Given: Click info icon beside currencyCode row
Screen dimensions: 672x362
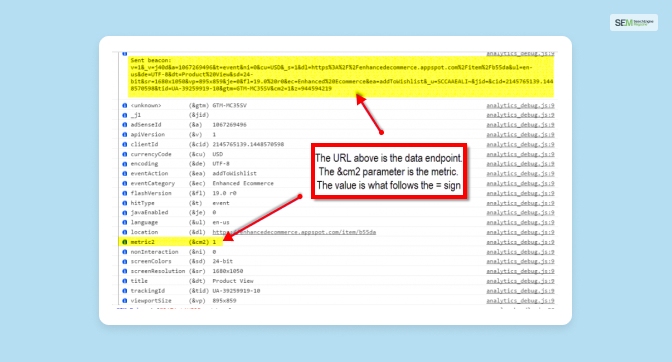Looking at the screenshot, I should tap(125, 154).
